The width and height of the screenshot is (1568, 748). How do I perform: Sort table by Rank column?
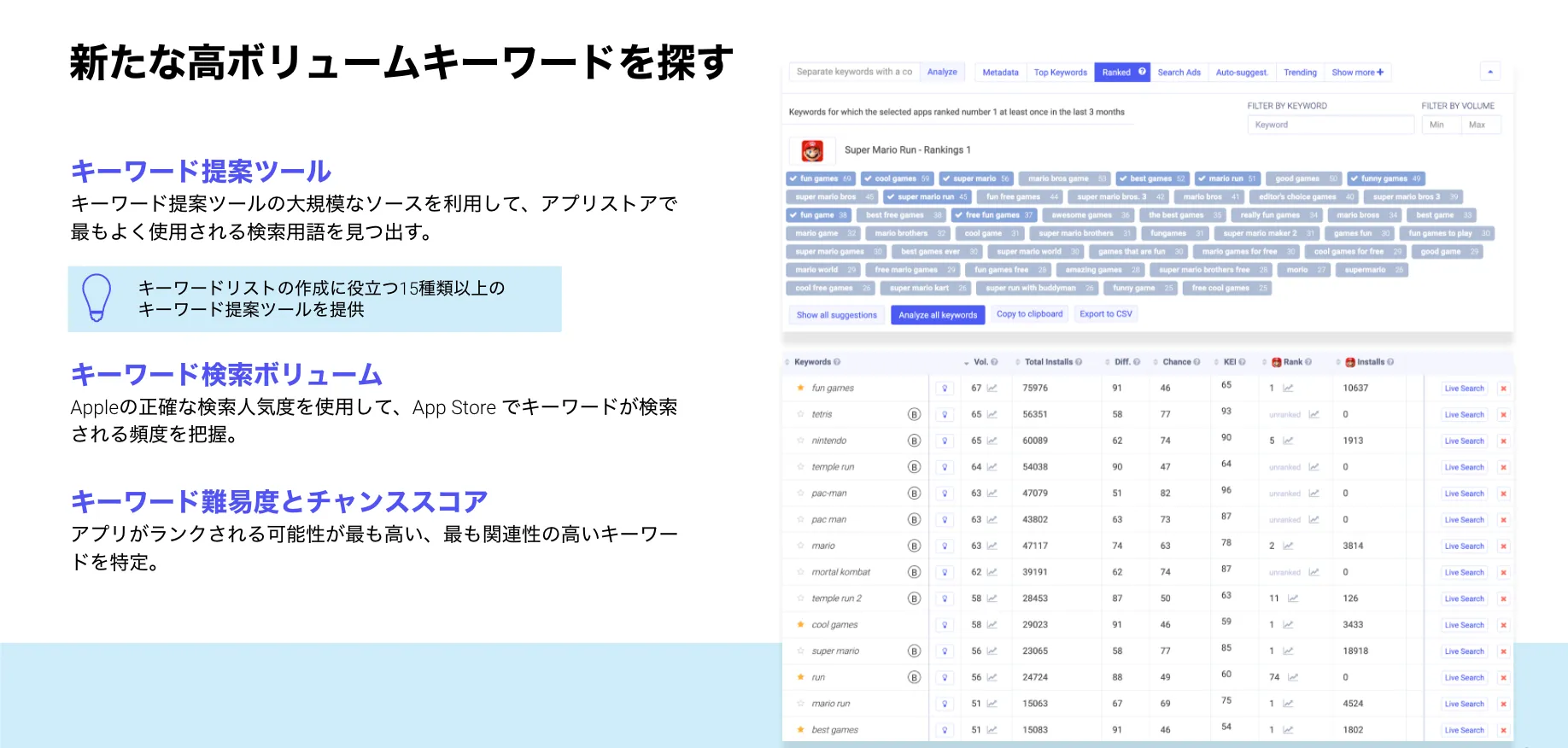tap(1293, 362)
